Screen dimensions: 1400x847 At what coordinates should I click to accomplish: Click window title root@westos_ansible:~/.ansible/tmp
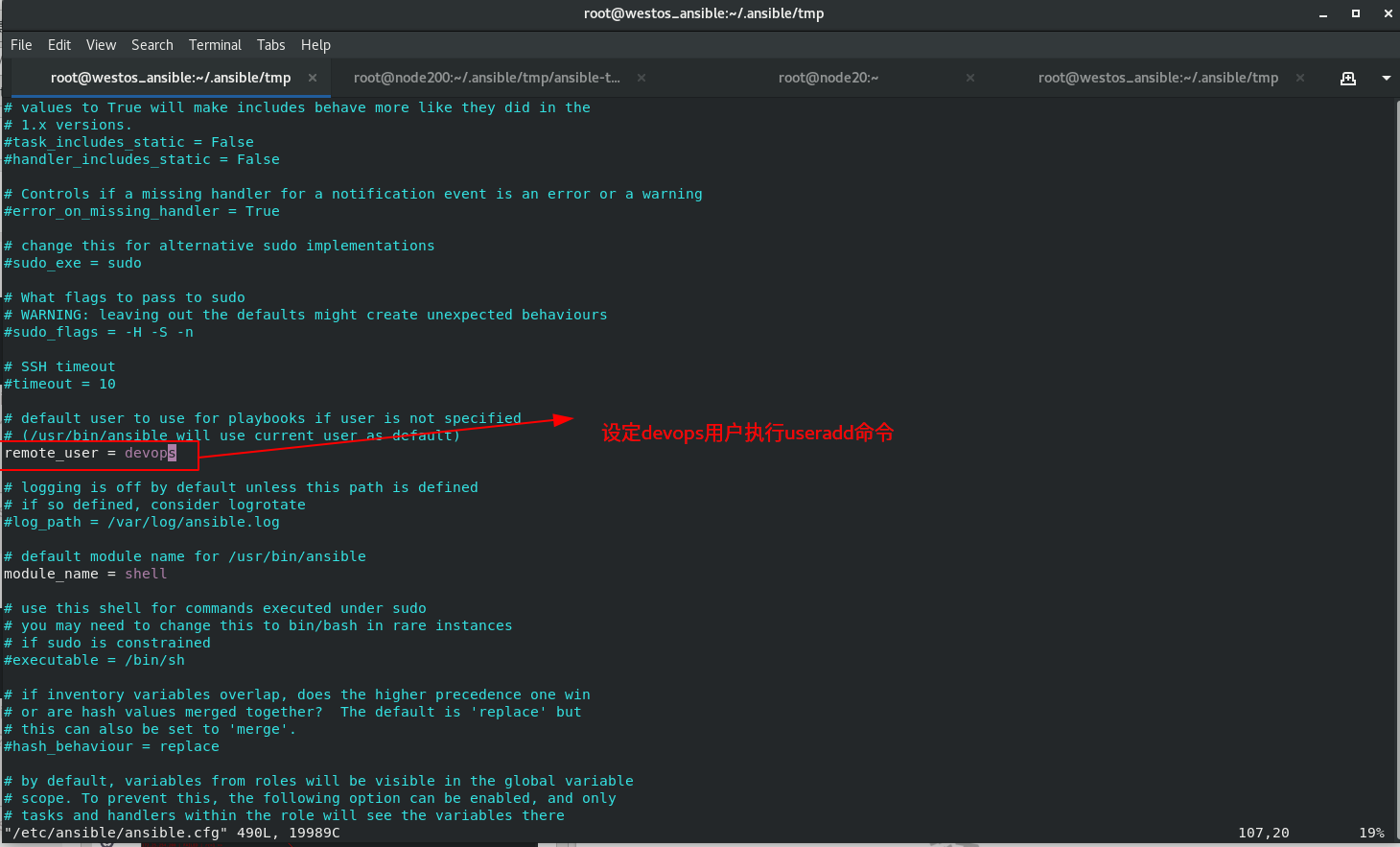click(704, 13)
